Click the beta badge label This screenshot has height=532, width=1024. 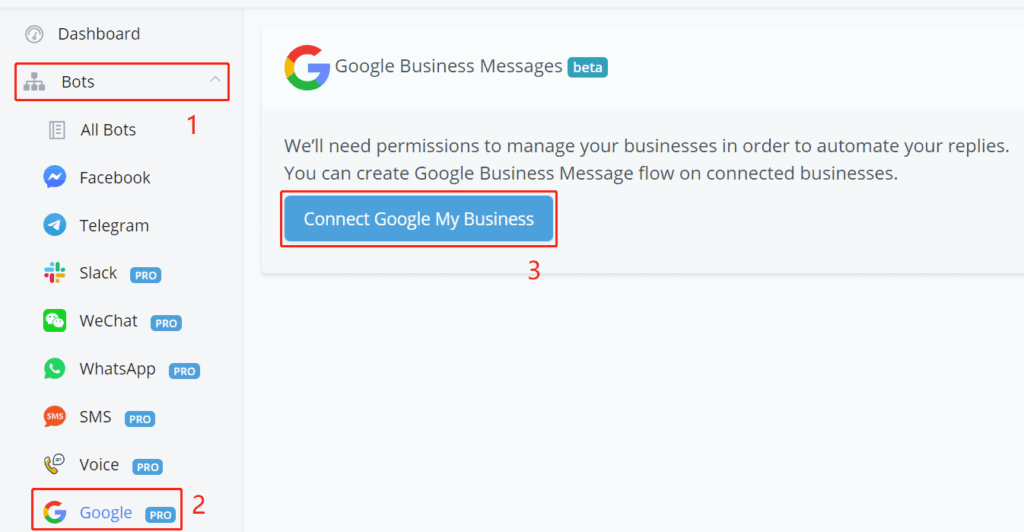tap(588, 68)
